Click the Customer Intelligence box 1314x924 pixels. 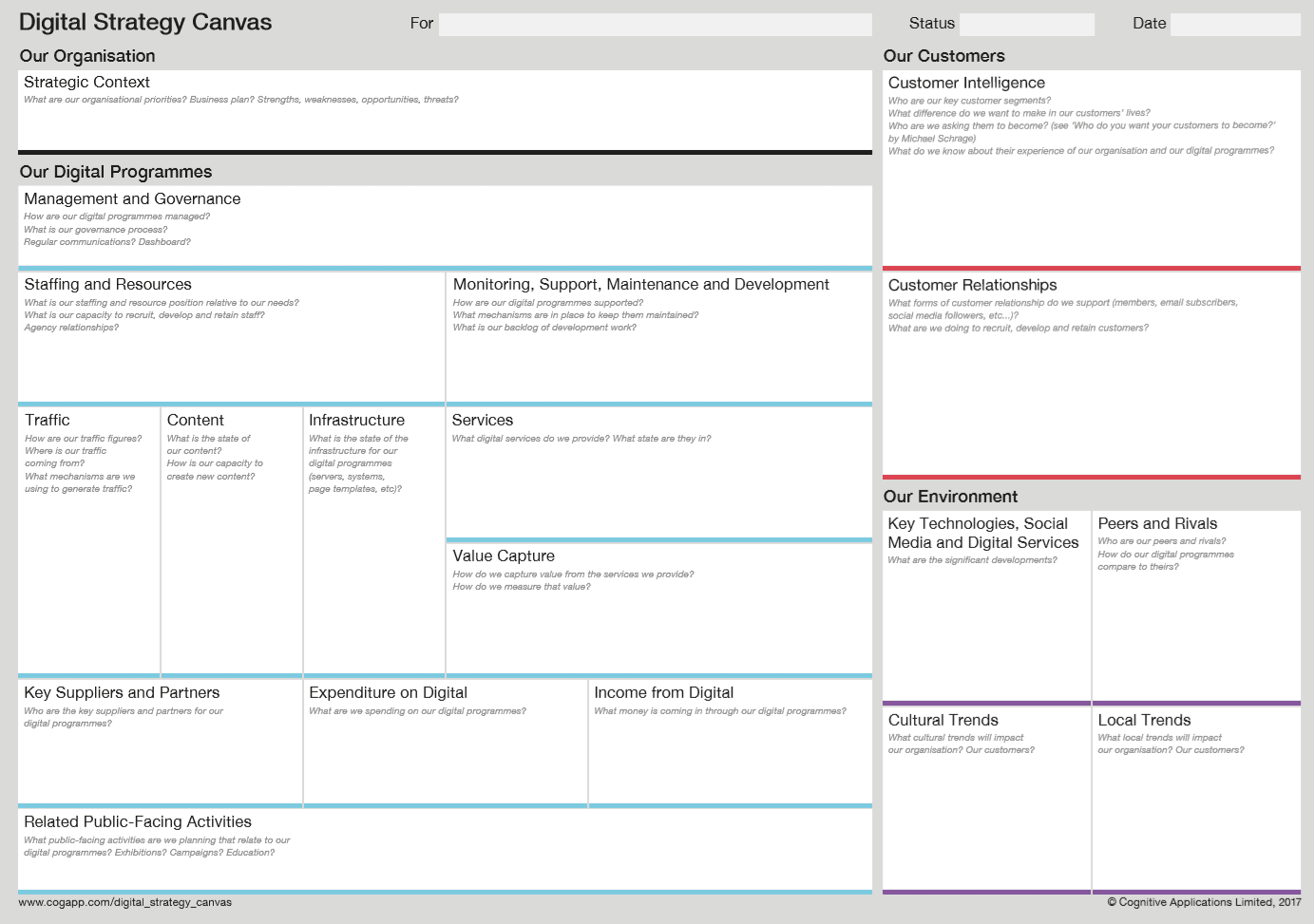pyautogui.click(x=1092, y=169)
